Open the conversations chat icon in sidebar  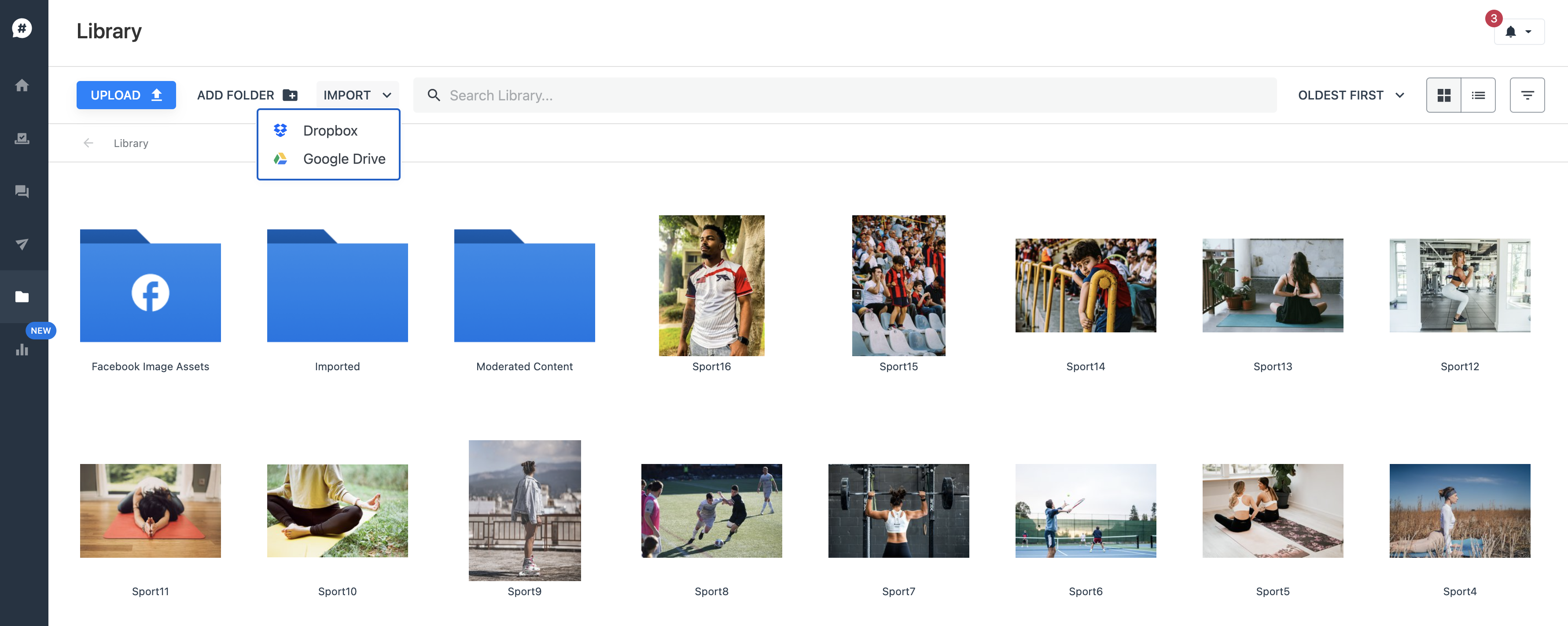point(22,191)
